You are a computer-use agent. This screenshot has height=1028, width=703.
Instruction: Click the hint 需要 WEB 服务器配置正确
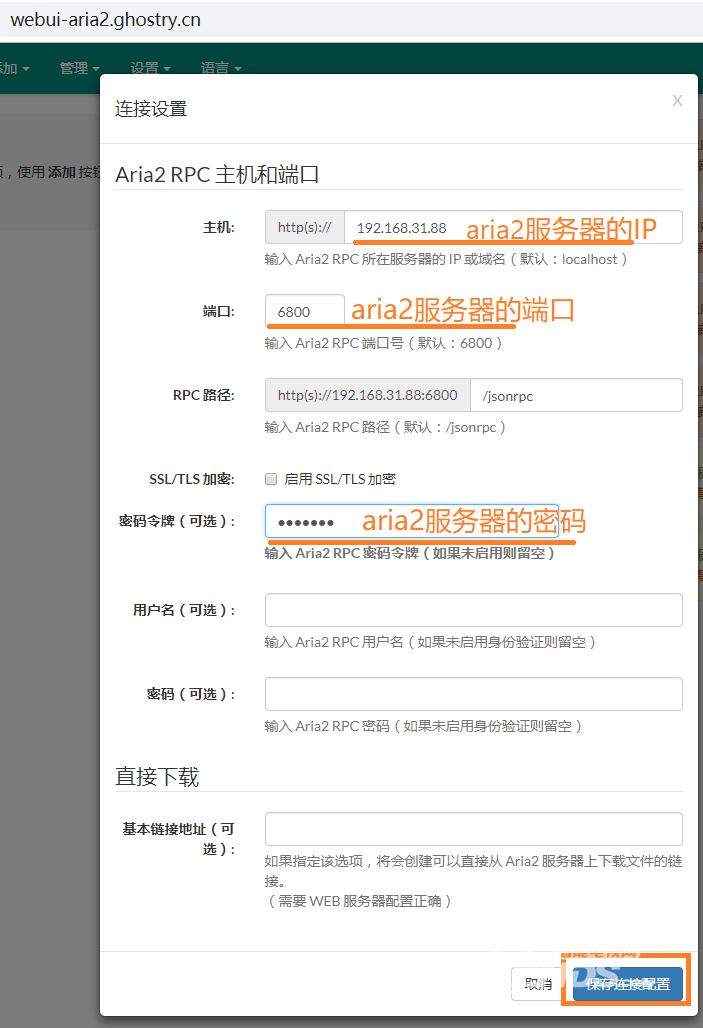pyautogui.click(x=359, y=901)
